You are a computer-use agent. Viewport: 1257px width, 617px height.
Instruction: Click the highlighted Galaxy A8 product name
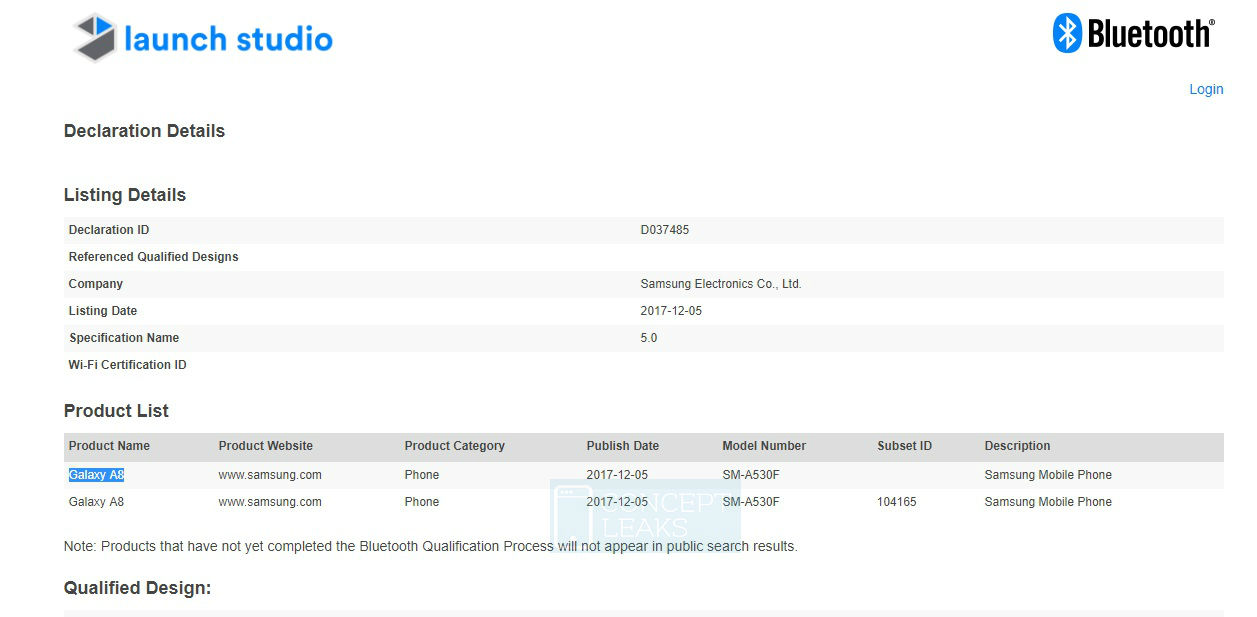pos(96,475)
